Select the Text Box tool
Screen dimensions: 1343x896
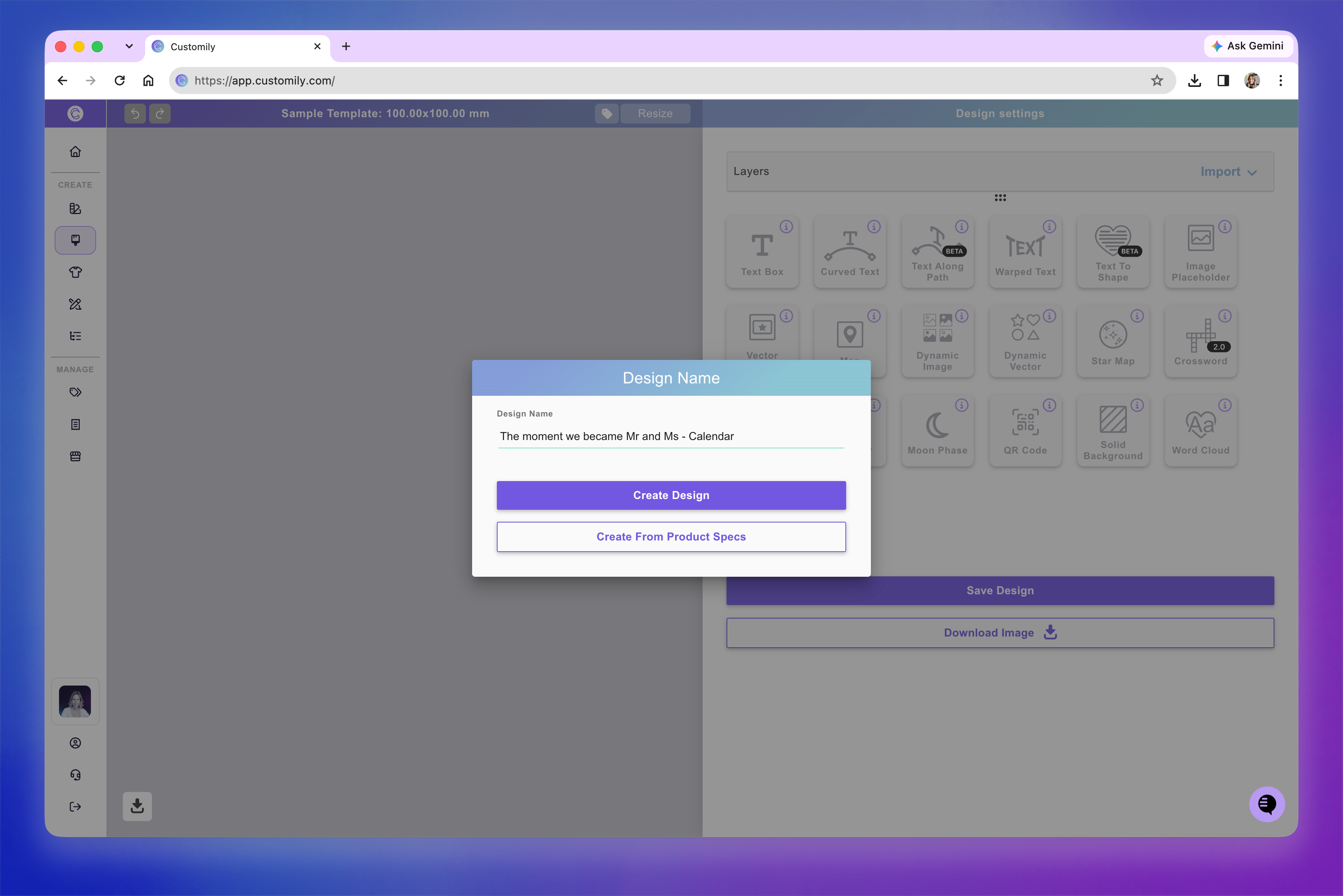click(762, 252)
